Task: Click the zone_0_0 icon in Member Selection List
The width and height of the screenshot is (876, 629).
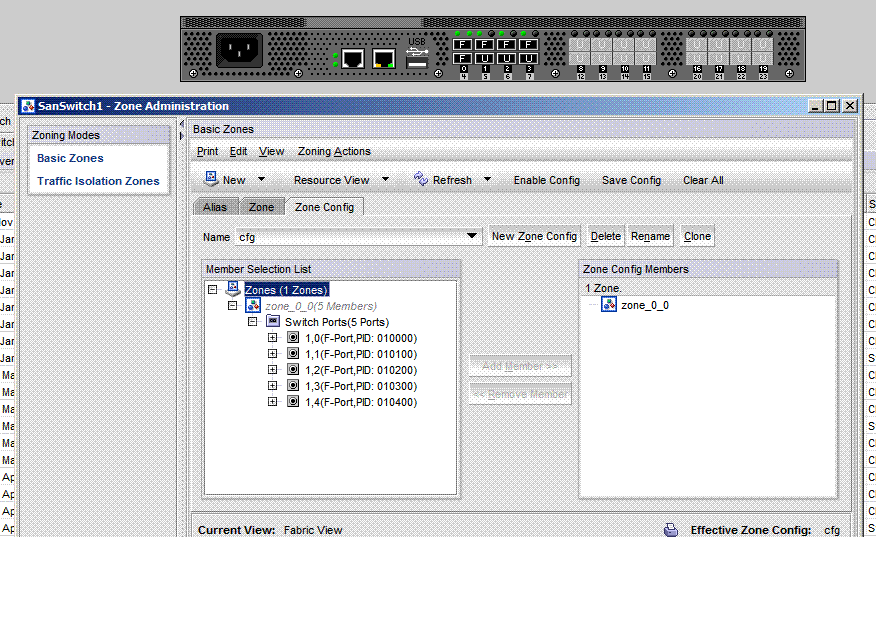Action: click(x=253, y=306)
